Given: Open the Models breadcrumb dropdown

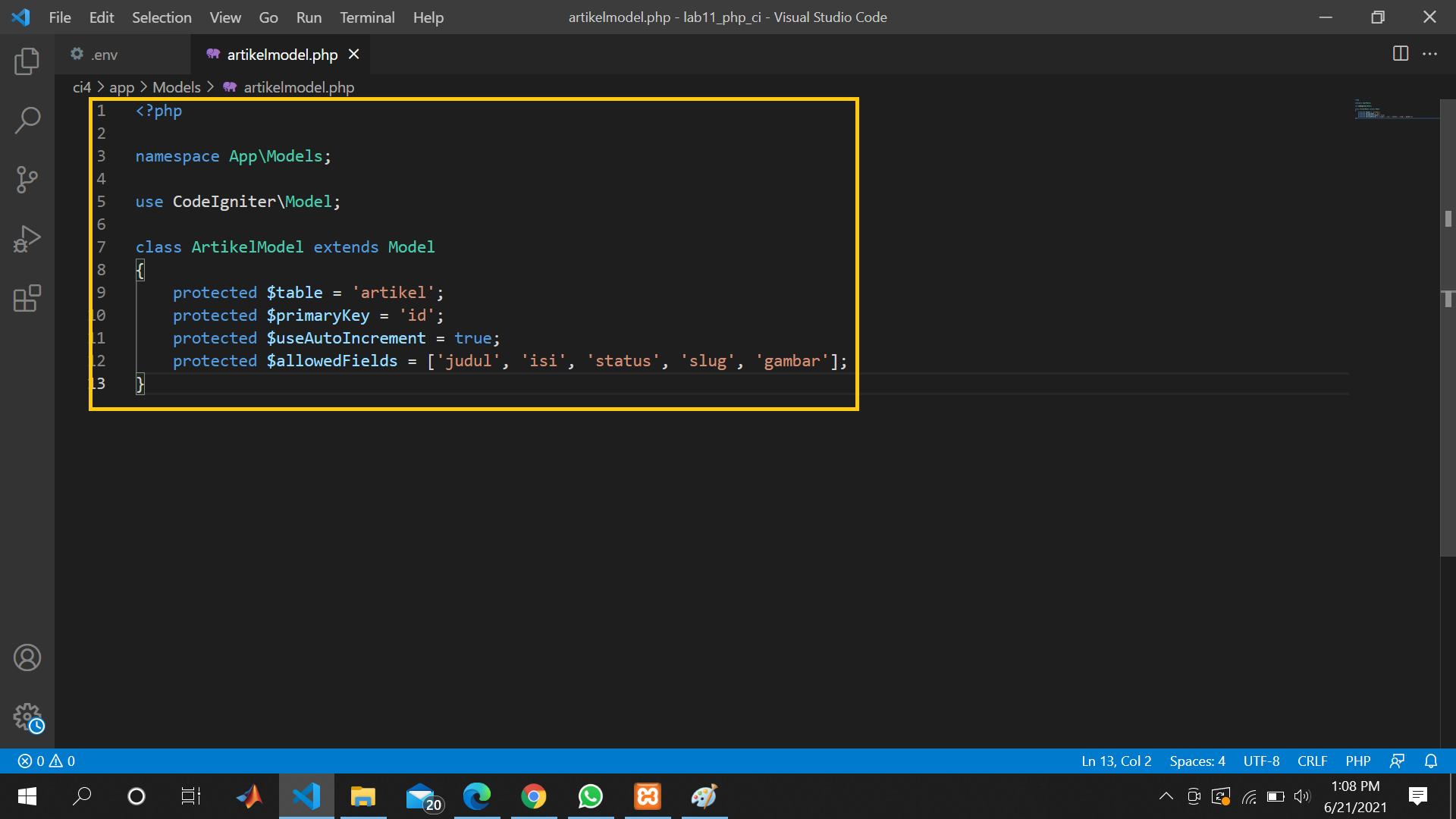Looking at the screenshot, I should [177, 87].
